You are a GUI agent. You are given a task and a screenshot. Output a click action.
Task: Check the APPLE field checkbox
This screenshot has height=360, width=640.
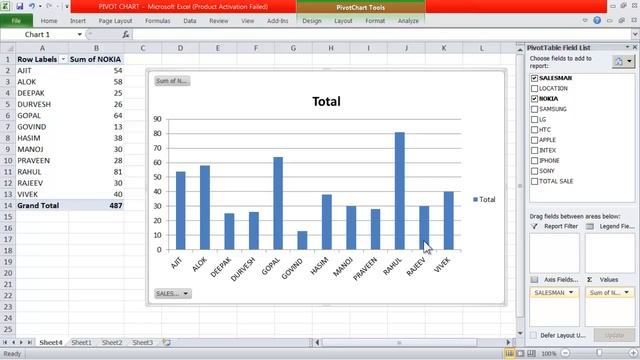(534, 140)
